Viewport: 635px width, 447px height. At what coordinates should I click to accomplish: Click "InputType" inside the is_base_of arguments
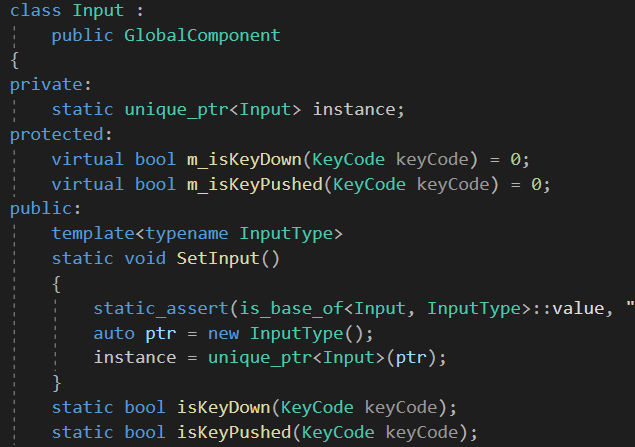474,309
